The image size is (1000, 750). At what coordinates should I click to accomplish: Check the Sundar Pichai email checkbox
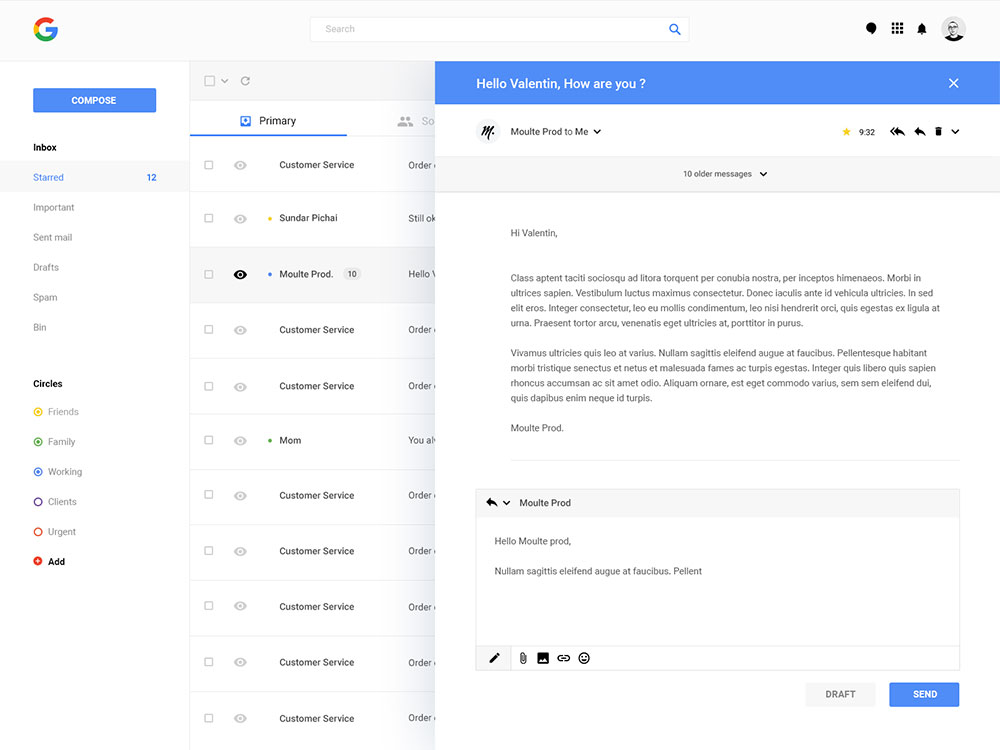click(209, 218)
